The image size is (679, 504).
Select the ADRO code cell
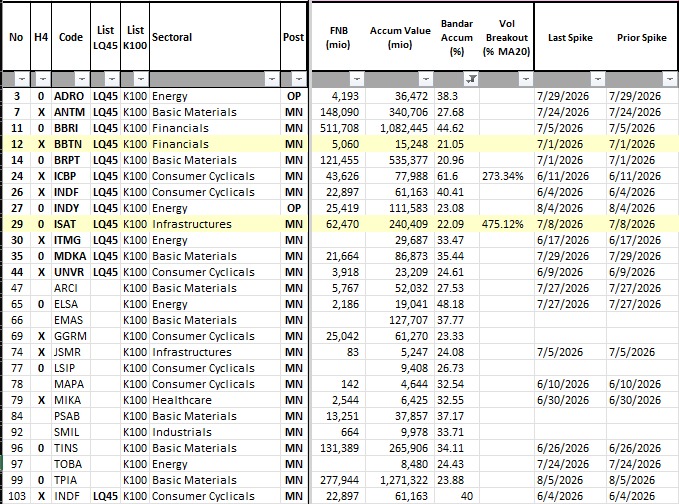pos(71,96)
